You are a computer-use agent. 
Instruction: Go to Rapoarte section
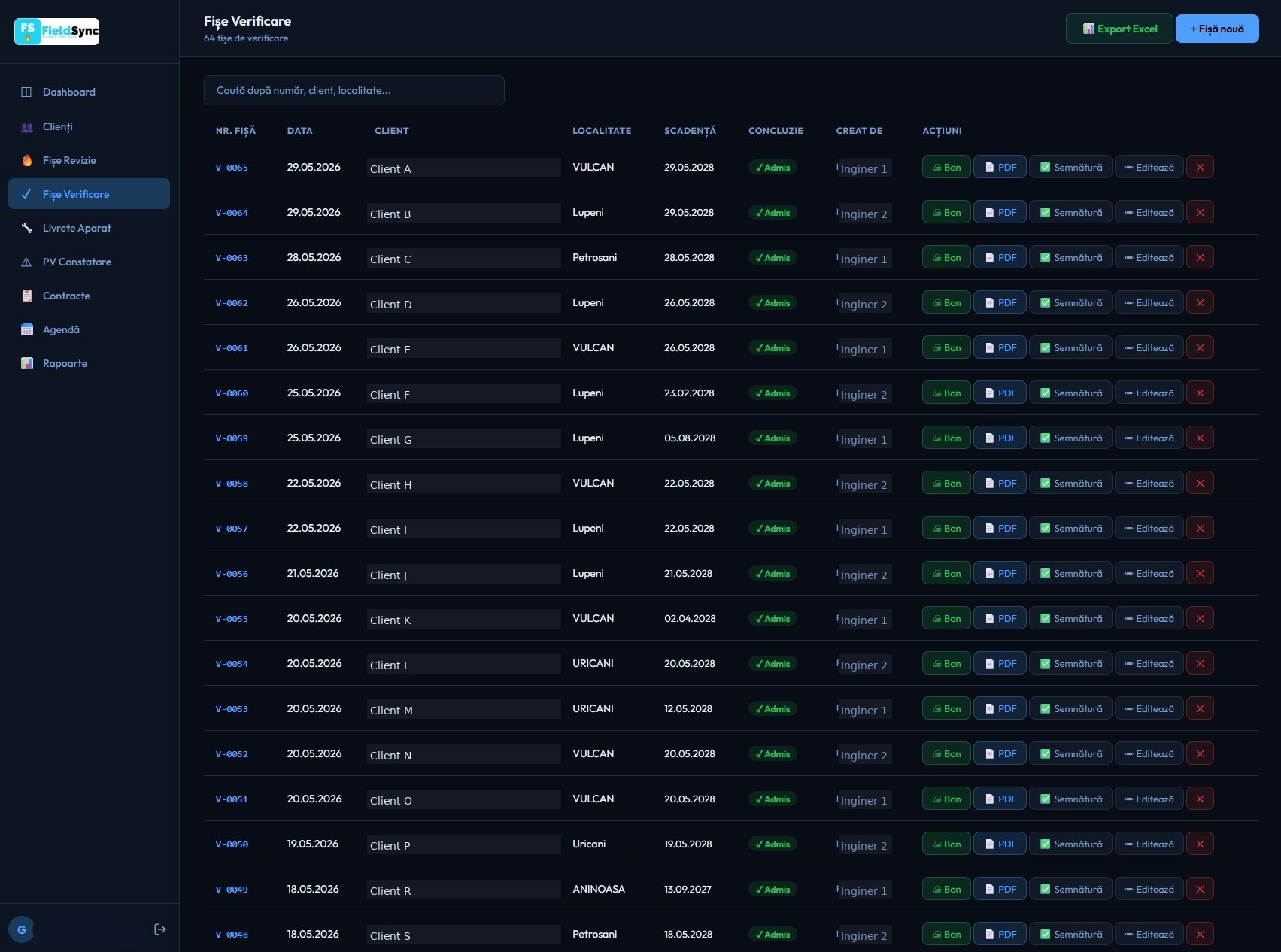tap(89, 363)
